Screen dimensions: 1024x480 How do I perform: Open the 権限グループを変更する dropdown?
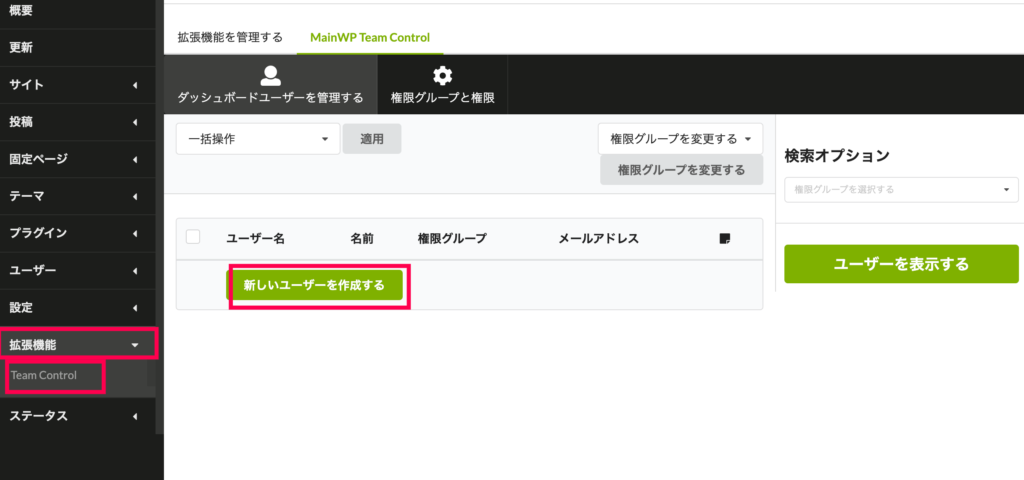coord(680,139)
